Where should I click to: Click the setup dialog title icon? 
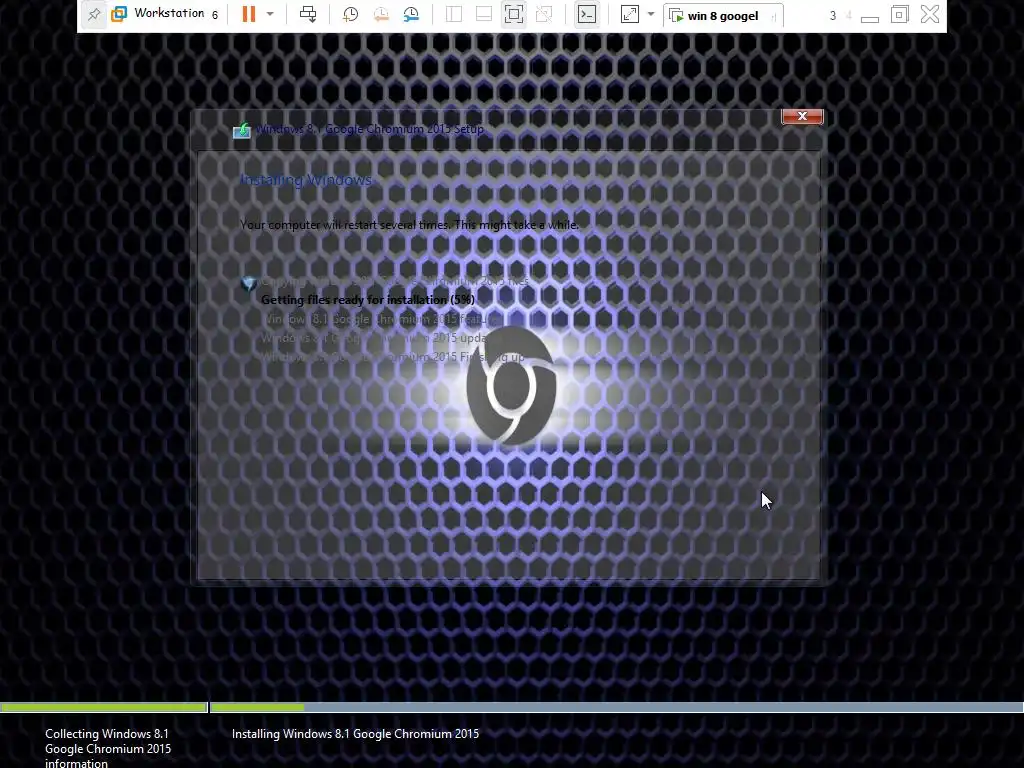click(x=242, y=130)
